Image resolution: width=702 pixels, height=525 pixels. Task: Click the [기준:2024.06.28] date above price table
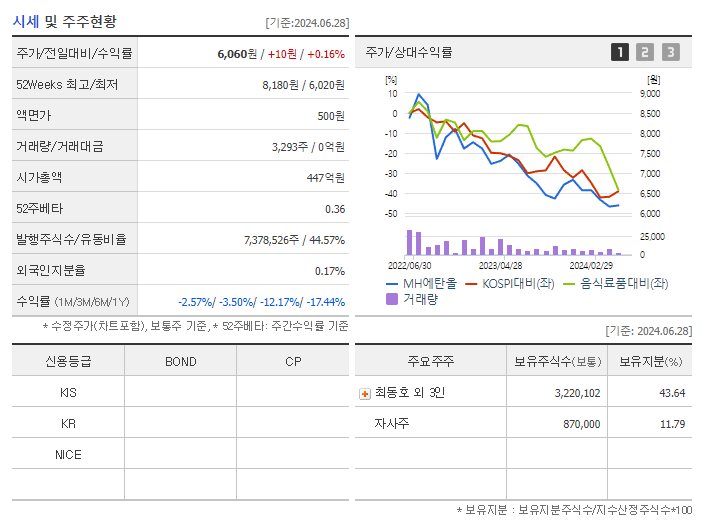307,23
